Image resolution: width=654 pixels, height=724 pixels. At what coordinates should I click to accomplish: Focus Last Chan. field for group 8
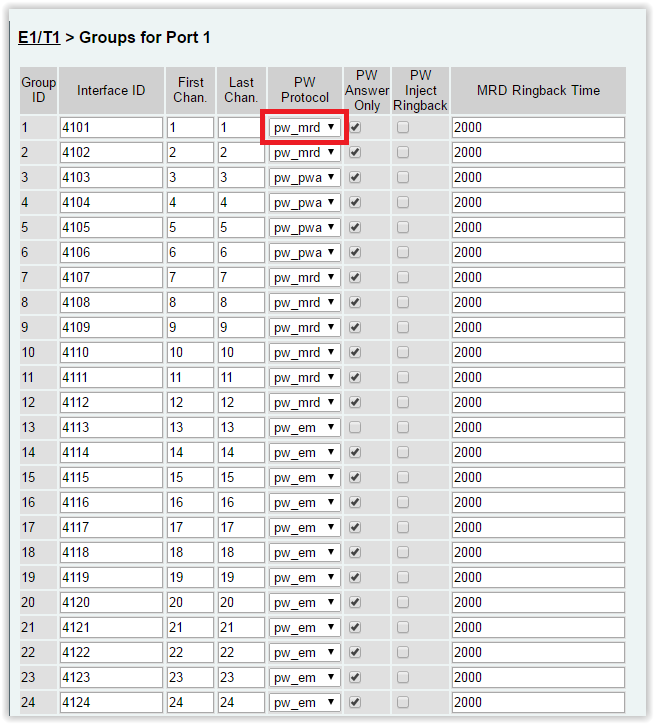[x=241, y=302]
